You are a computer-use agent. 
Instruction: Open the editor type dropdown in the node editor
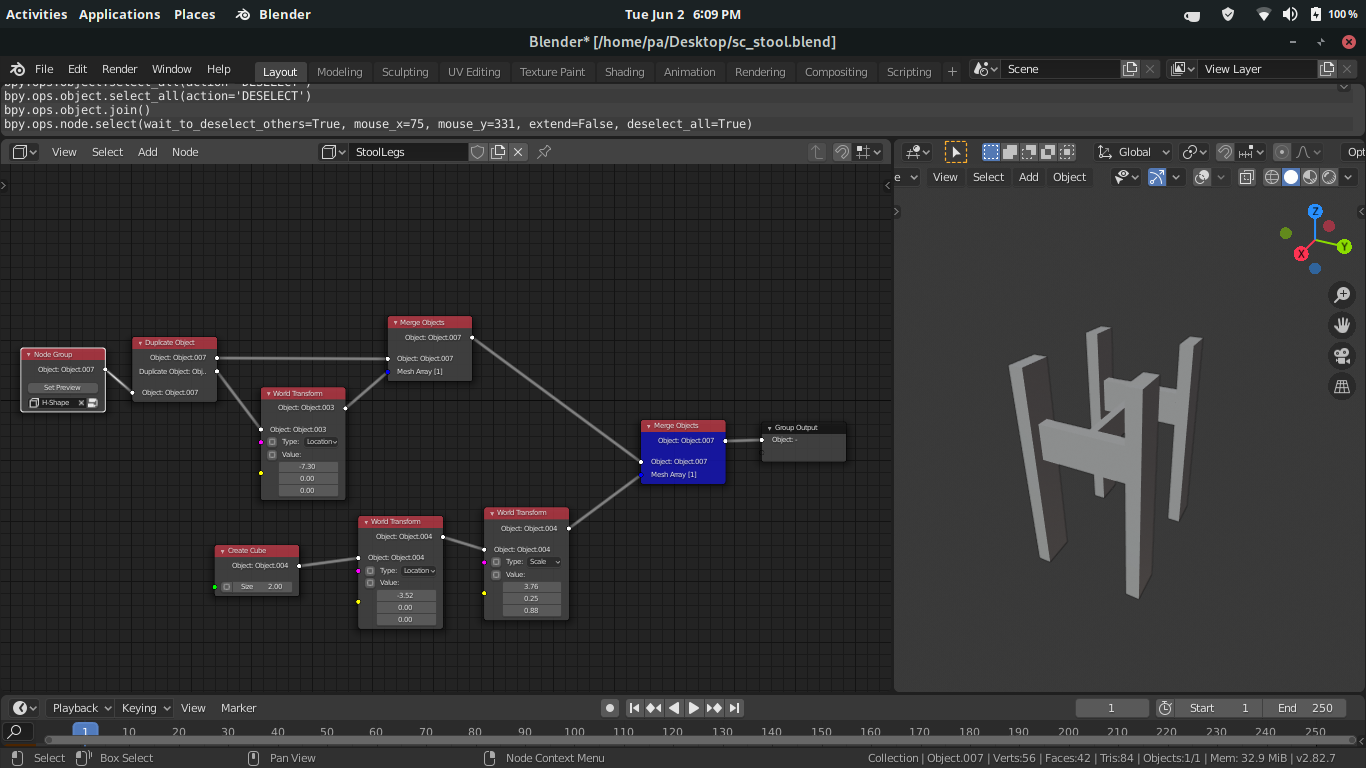pos(22,151)
